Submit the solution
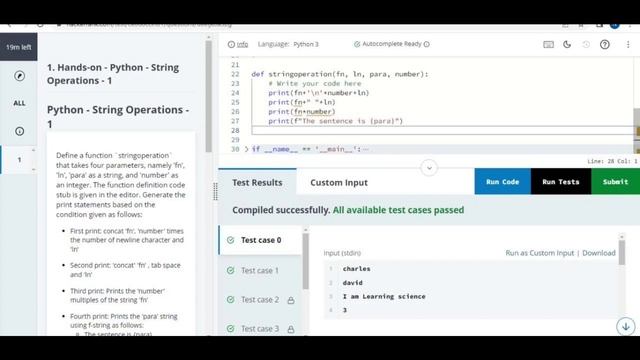 (616, 182)
